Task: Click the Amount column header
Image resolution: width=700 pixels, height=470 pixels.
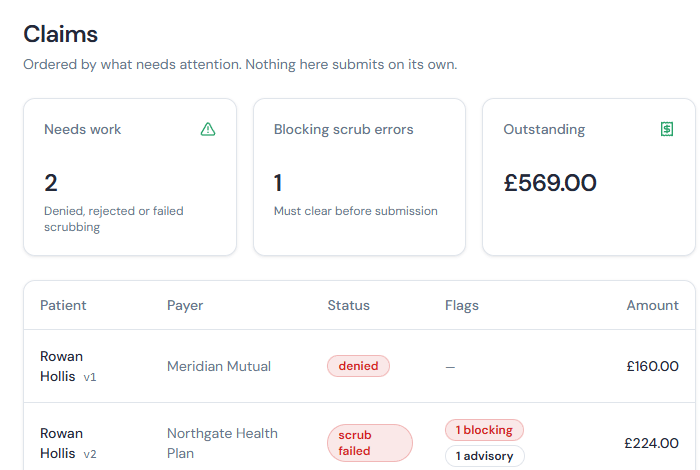Action: 652,305
